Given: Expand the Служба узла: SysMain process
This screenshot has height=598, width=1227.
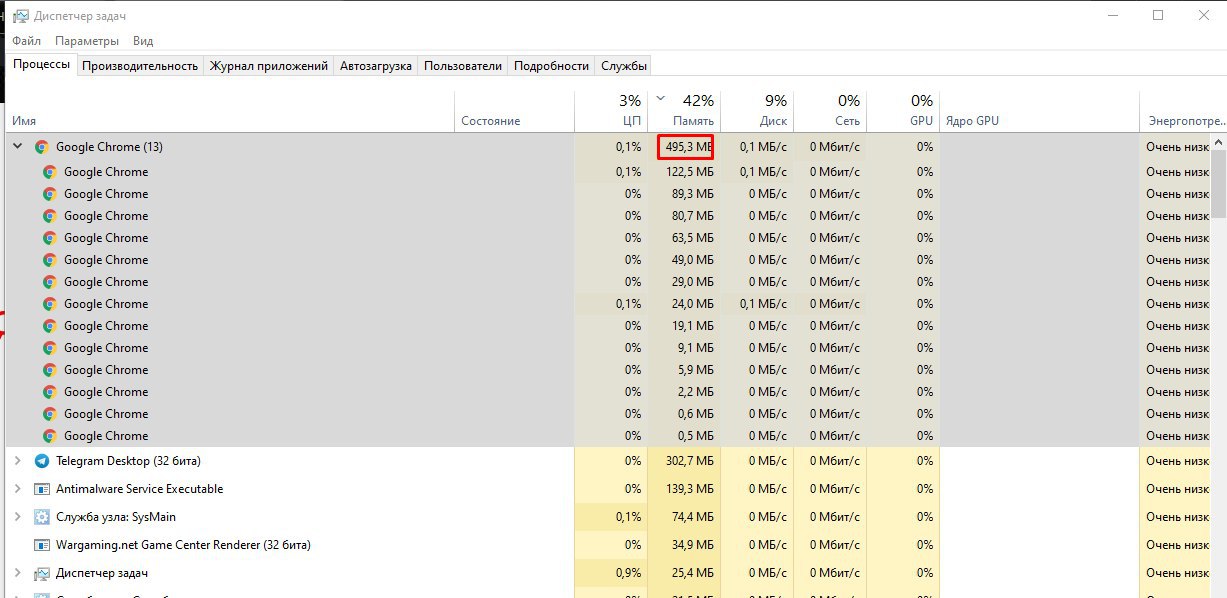Looking at the screenshot, I should point(17,517).
